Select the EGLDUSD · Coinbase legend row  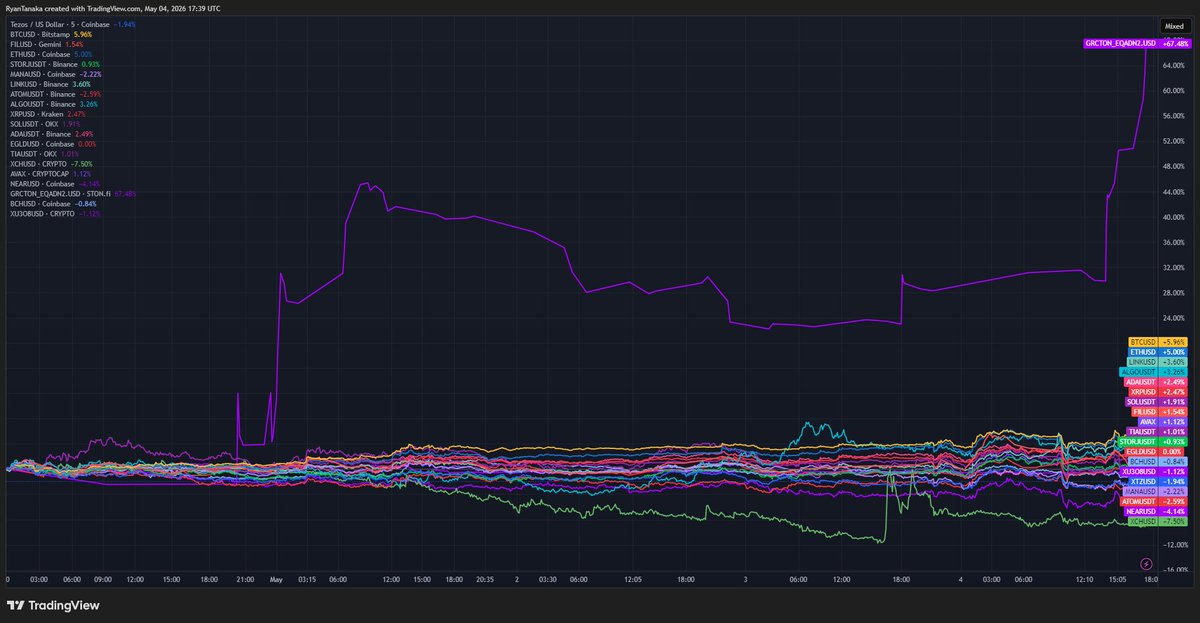53,144
